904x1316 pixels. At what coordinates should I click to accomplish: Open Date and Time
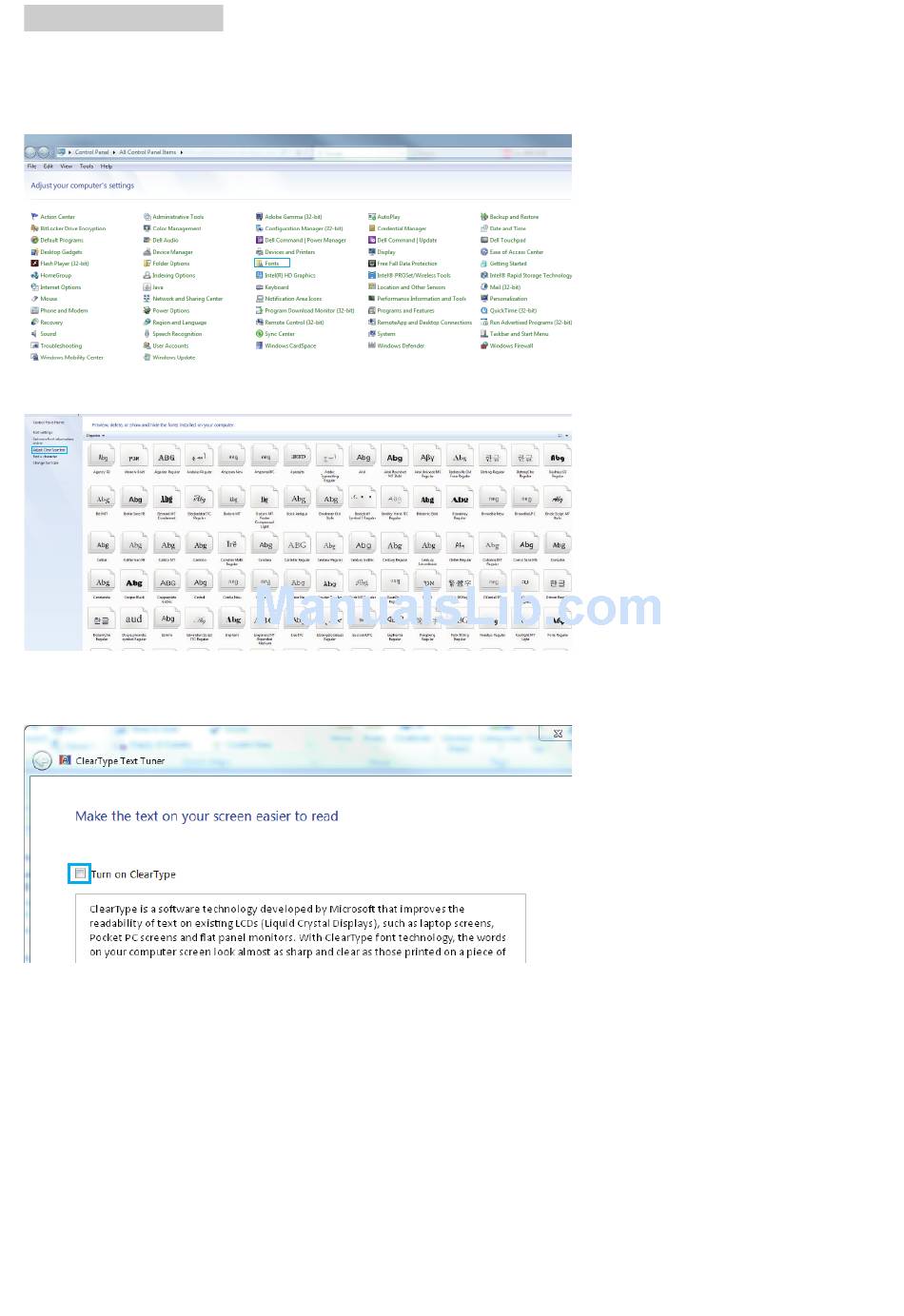(502, 228)
